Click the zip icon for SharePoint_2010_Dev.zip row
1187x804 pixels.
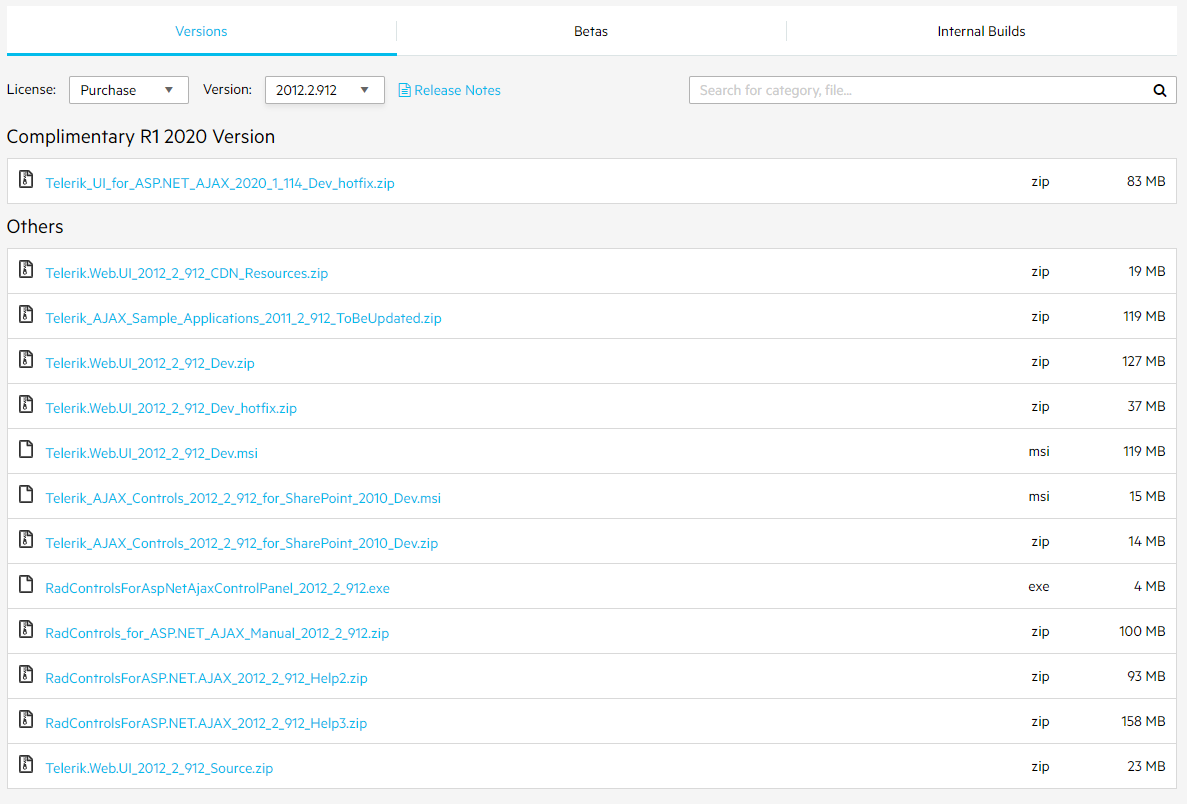(26, 540)
